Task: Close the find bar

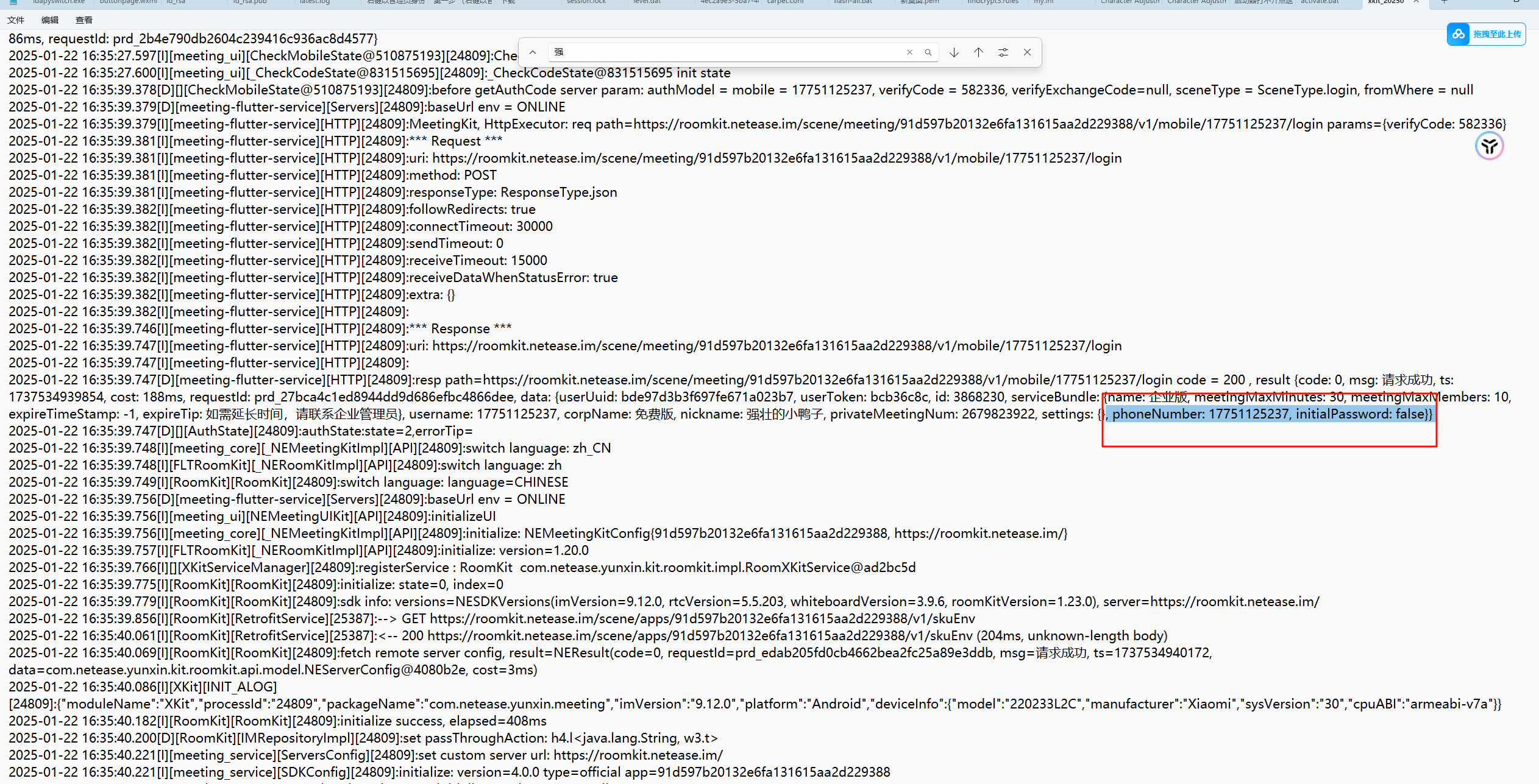Action: click(1027, 52)
